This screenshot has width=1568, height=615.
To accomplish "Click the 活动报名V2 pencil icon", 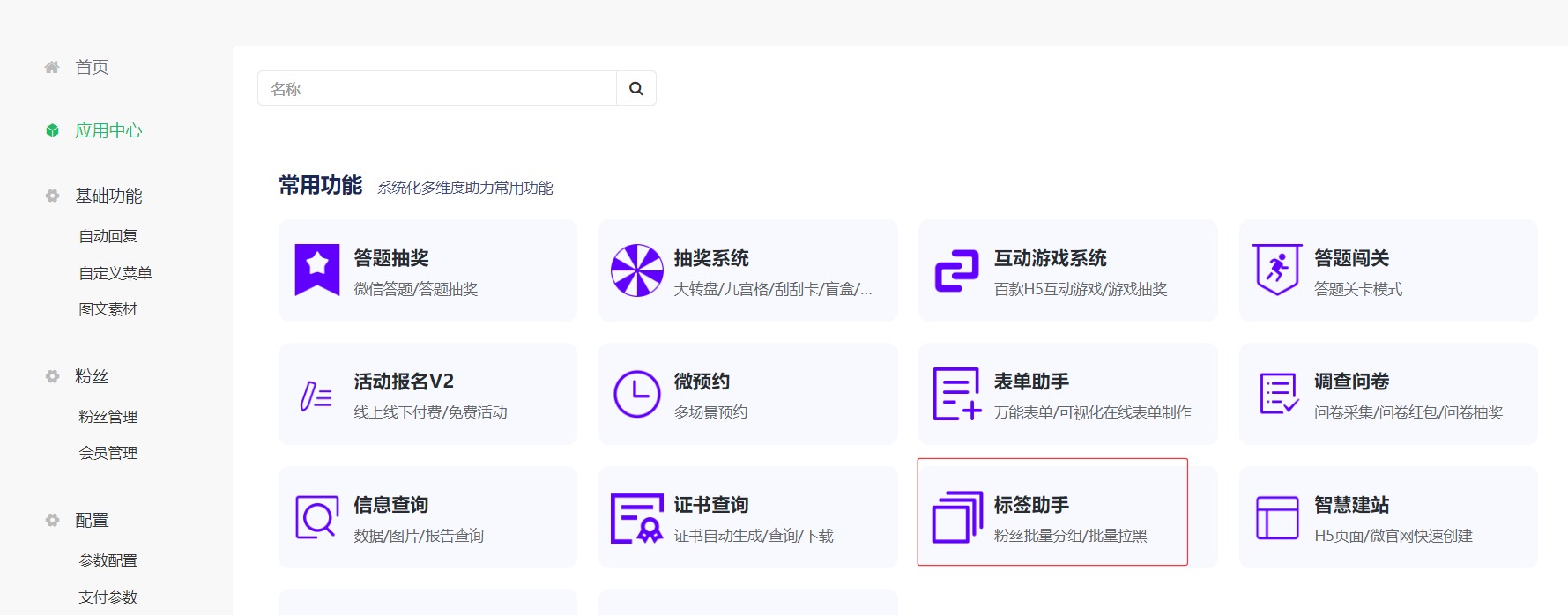I will coord(316,396).
